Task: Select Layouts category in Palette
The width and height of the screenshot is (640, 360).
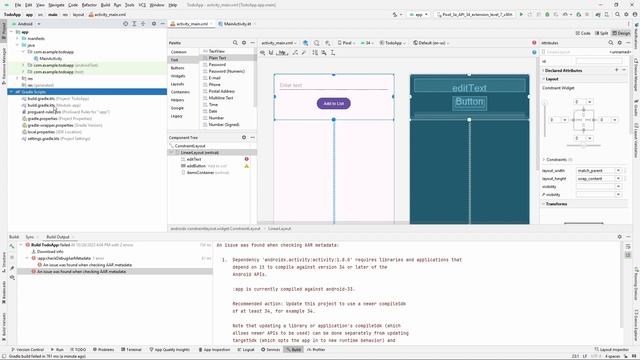Action: [x=177, y=84]
